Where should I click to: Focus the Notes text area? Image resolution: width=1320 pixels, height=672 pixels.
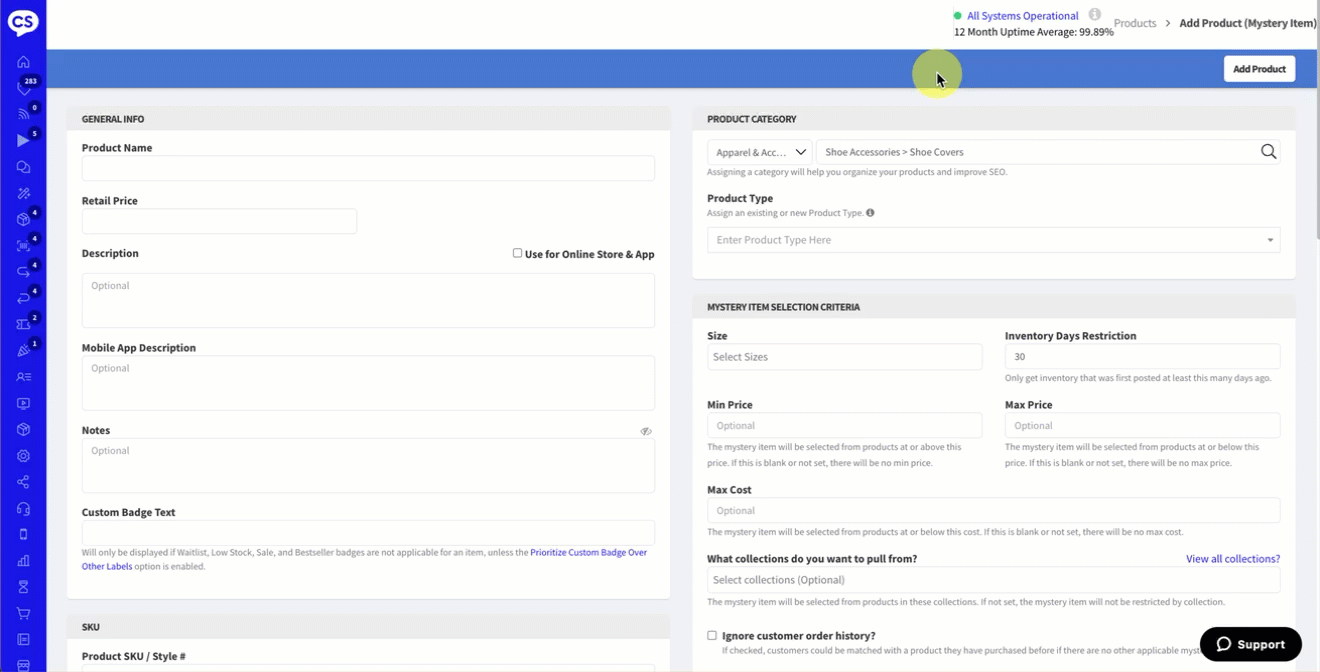(368, 465)
